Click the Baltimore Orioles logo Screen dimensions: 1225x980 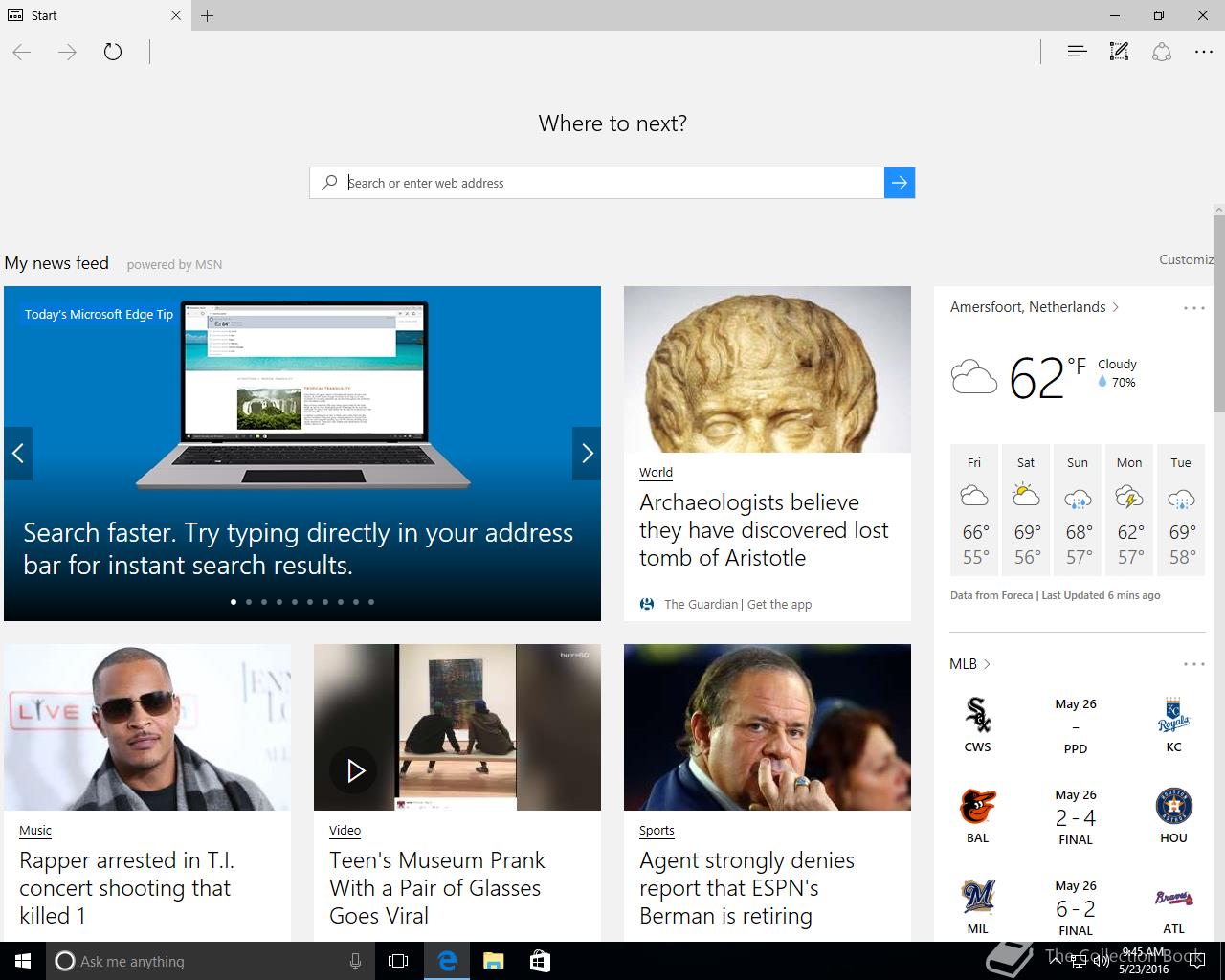tap(977, 807)
